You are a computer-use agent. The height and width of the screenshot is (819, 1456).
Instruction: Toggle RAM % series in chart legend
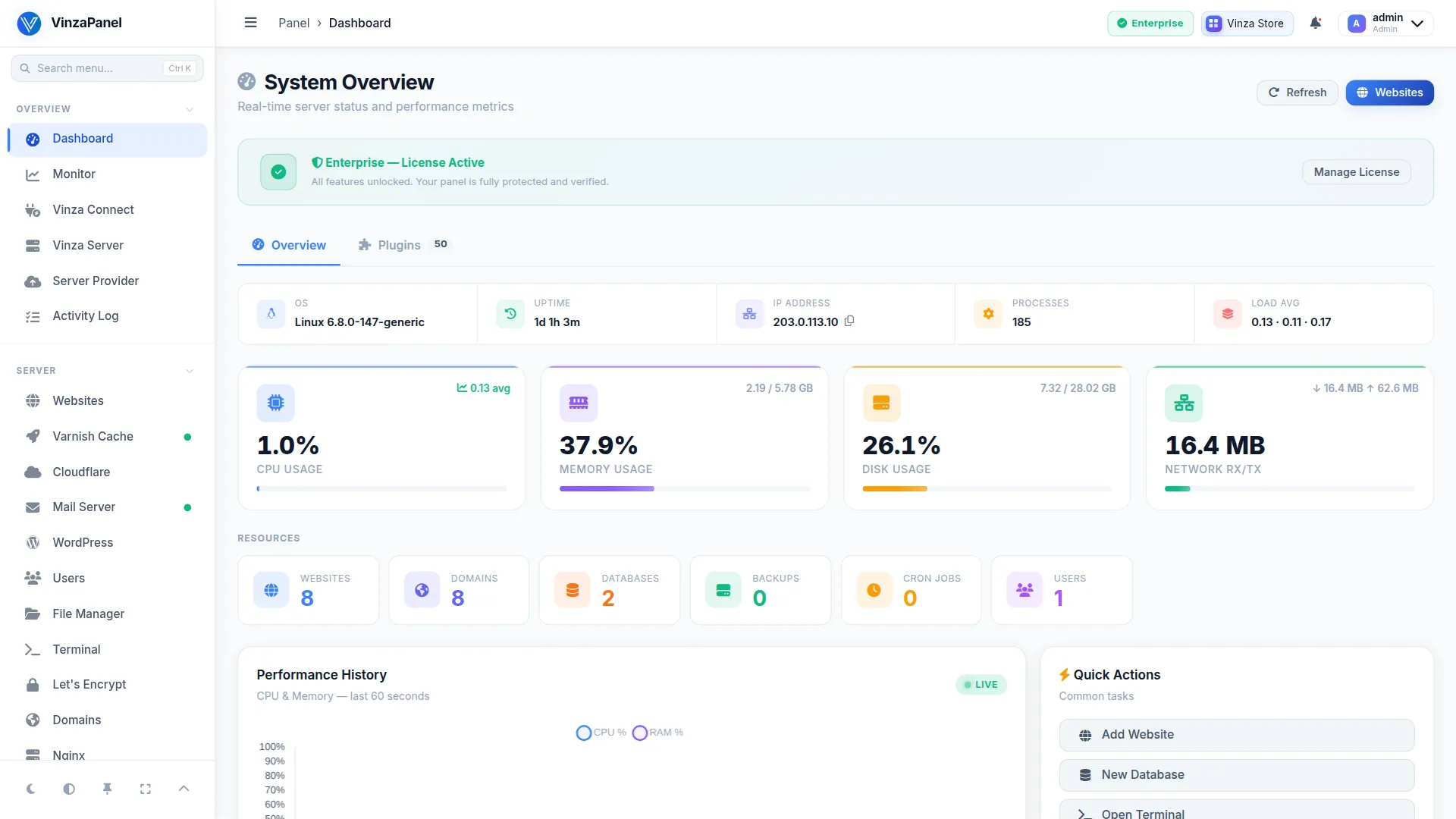click(658, 733)
